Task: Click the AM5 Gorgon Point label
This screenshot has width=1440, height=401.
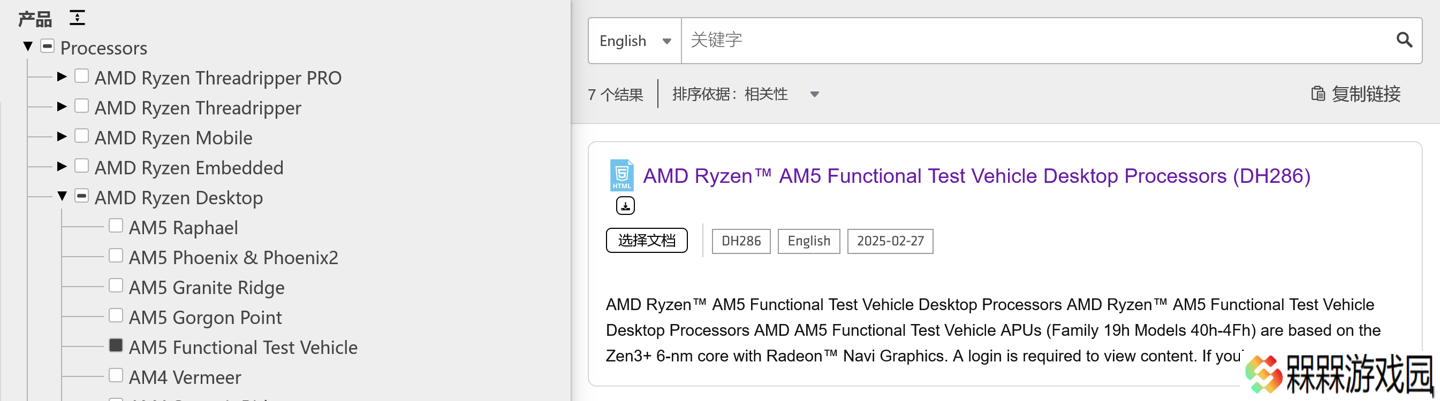Action: tap(205, 318)
